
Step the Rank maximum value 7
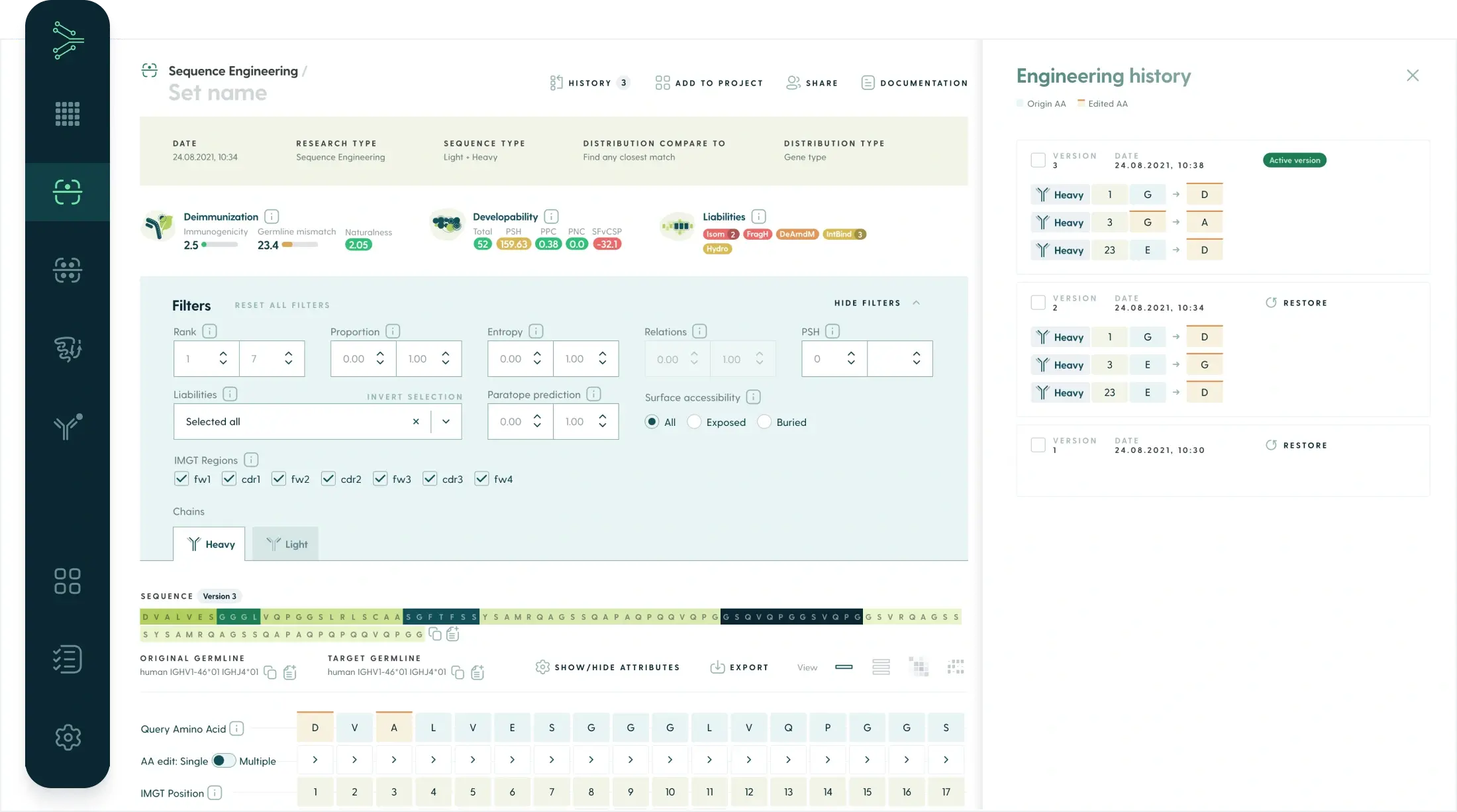click(x=289, y=358)
